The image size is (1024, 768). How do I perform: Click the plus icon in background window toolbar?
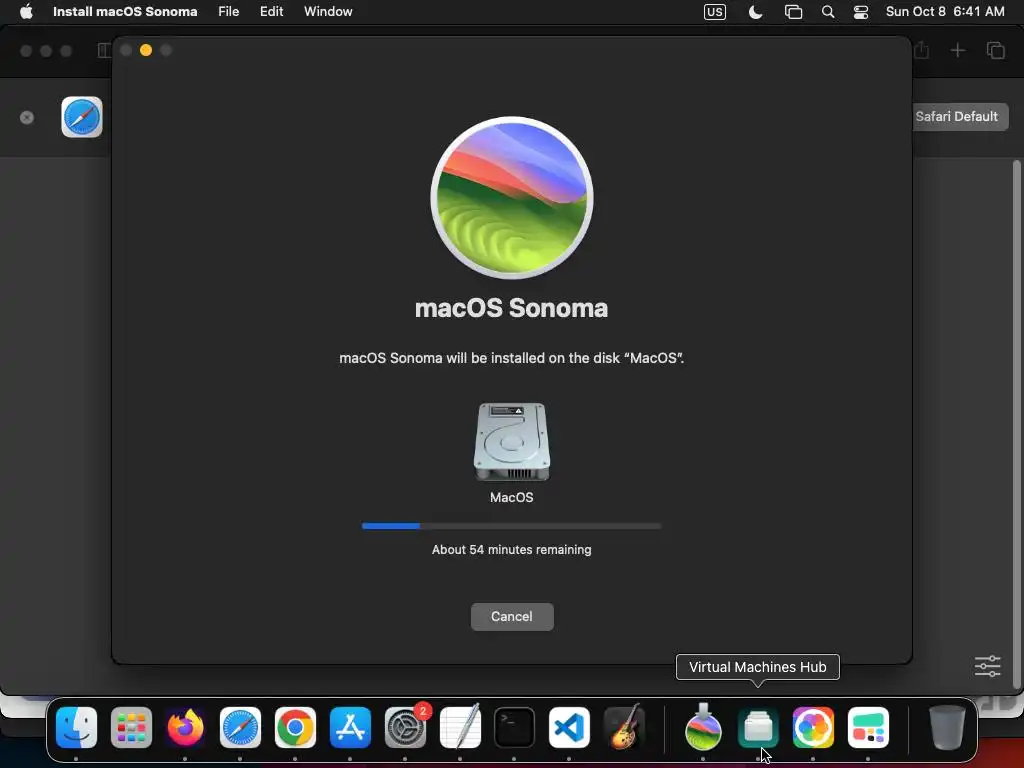point(957,50)
